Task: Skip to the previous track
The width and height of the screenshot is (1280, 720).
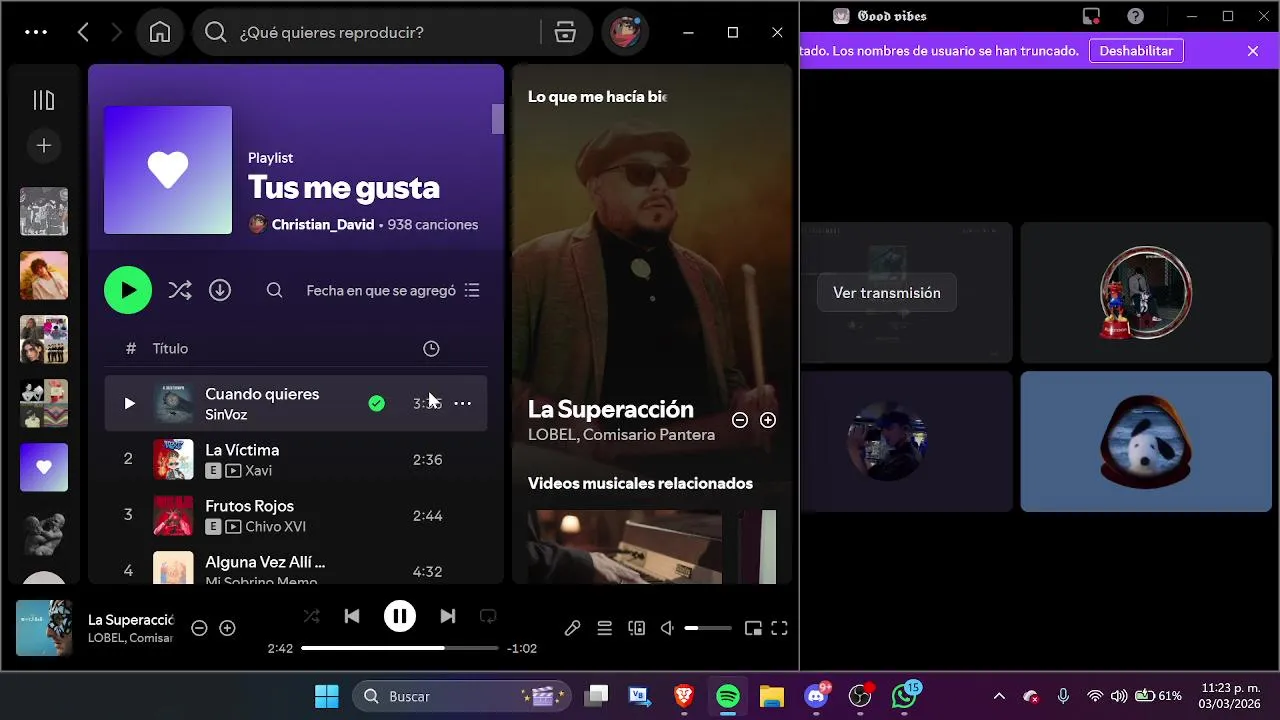Action: [x=352, y=616]
